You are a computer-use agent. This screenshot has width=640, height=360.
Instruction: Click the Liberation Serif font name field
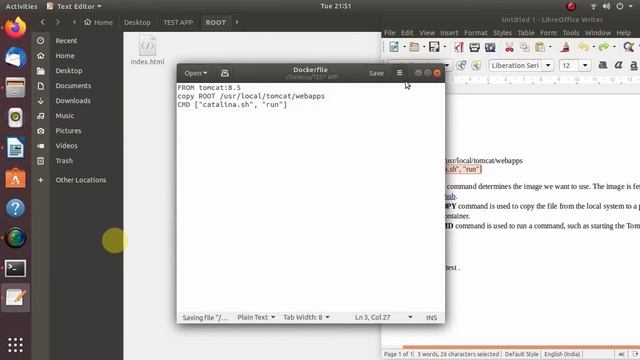(516, 65)
